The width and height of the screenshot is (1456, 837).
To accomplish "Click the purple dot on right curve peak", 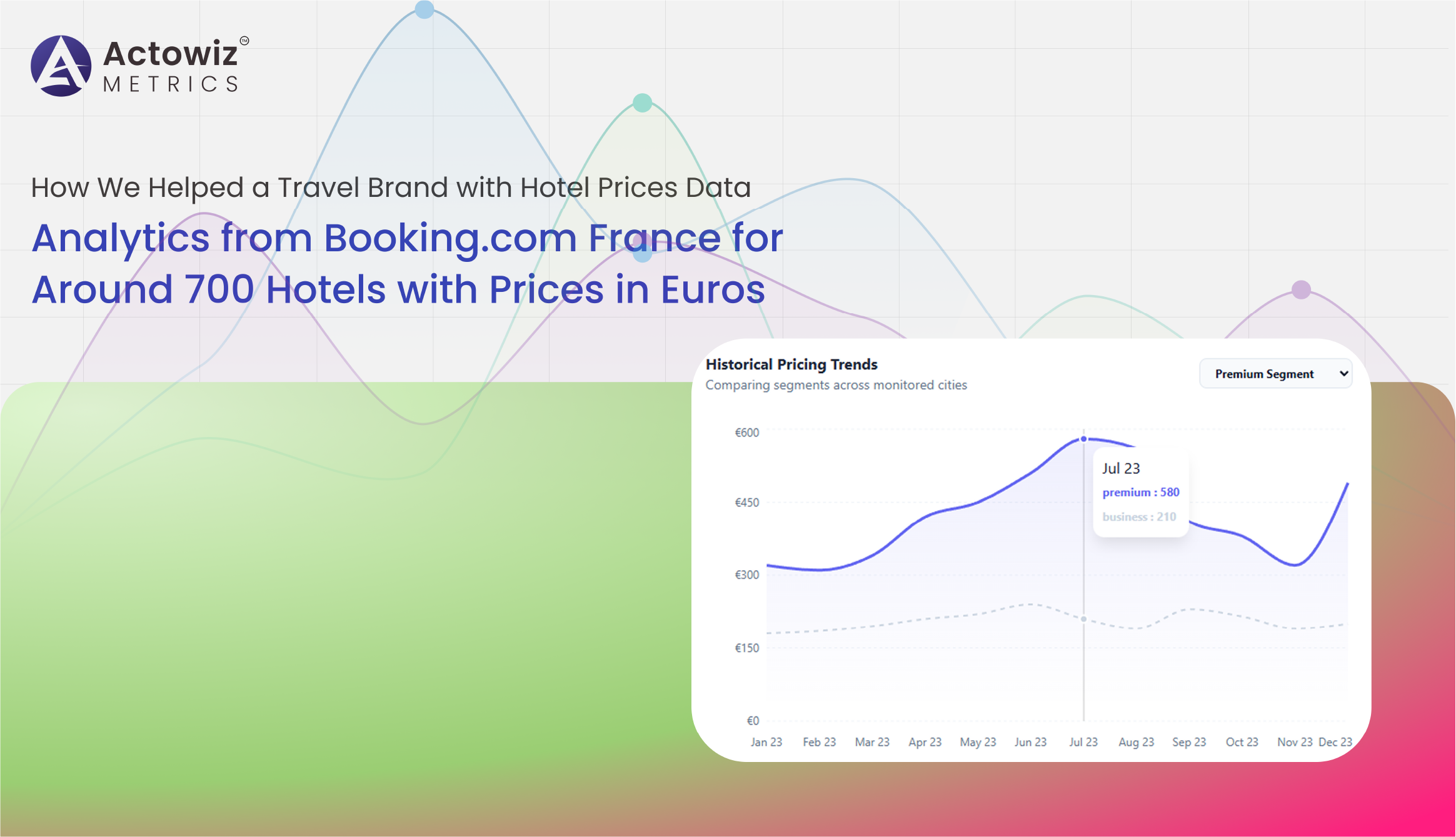I will point(1301,290).
